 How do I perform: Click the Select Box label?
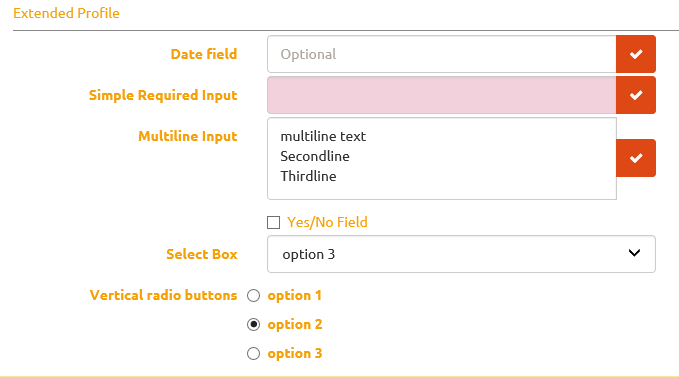[202, 254]
